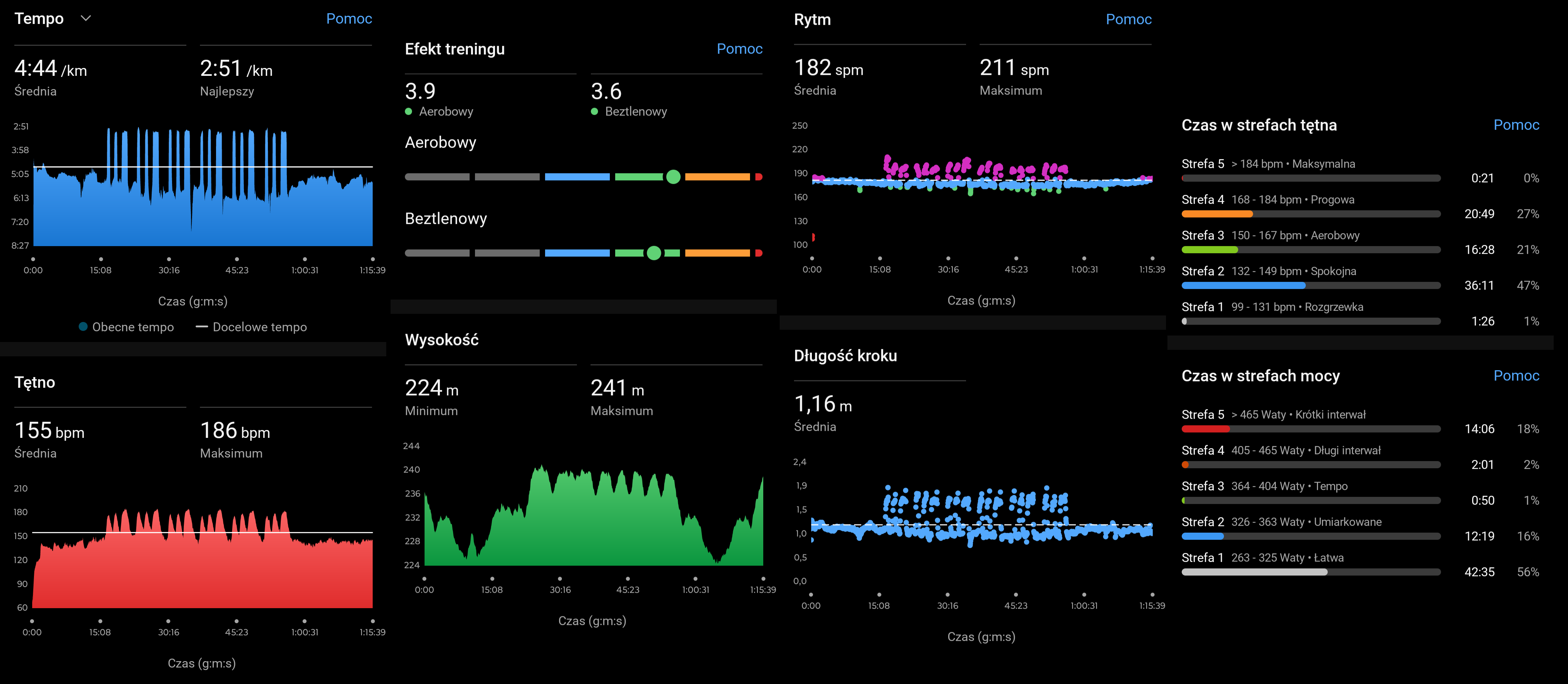The image size is (1568, 684).
Task: Click the green dot beside Aerobowy score
Action: pyautogui.click(x=408, y=112)
